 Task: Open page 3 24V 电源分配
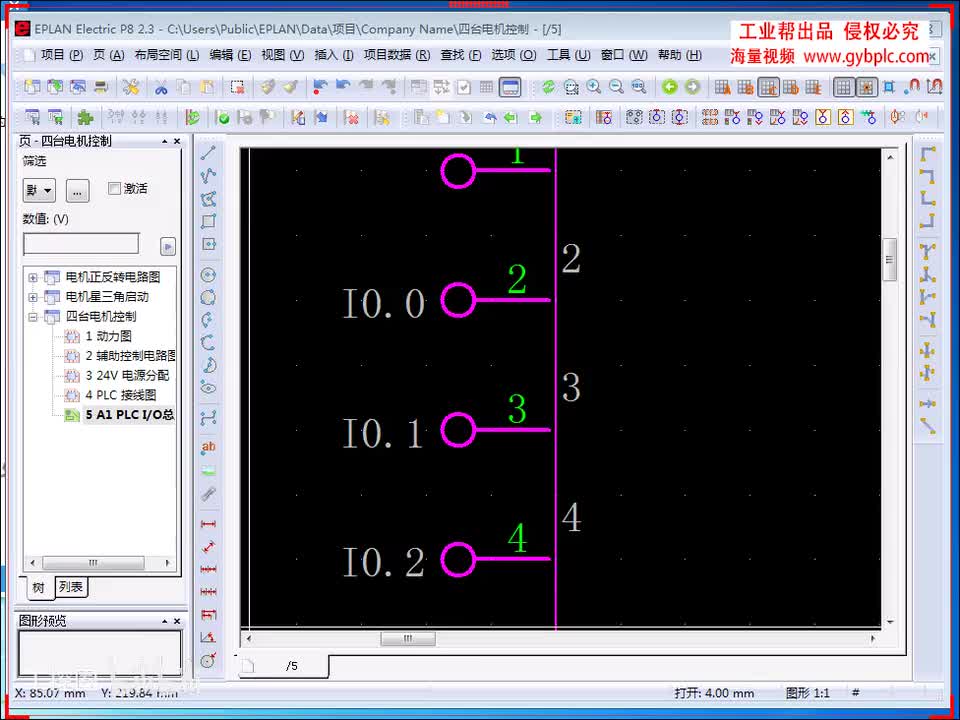pyautogui.click(x=127, y=375)
